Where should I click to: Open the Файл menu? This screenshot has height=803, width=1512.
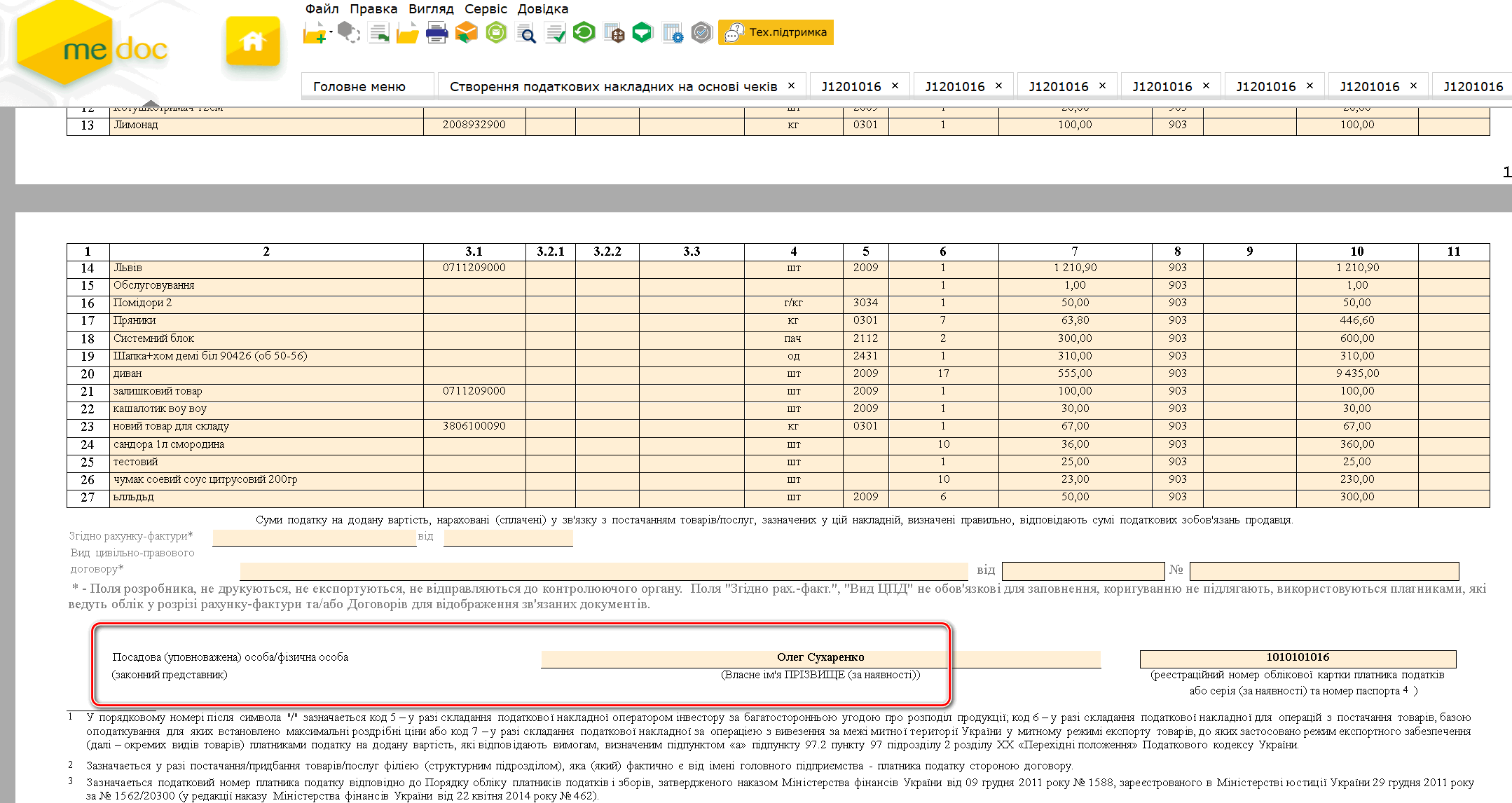[x=322, y=9]
